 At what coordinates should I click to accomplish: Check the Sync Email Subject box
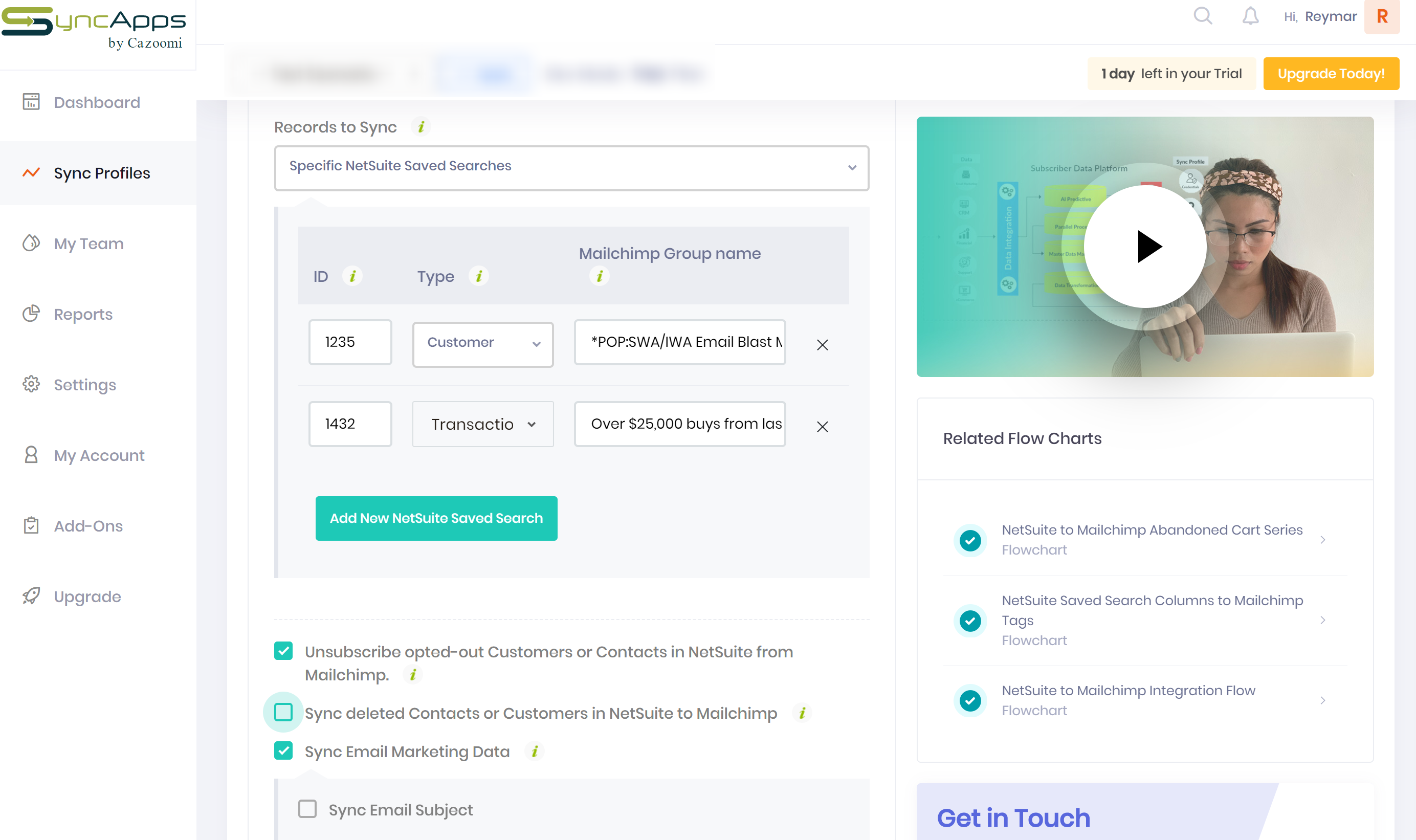[x=307, y=809]
